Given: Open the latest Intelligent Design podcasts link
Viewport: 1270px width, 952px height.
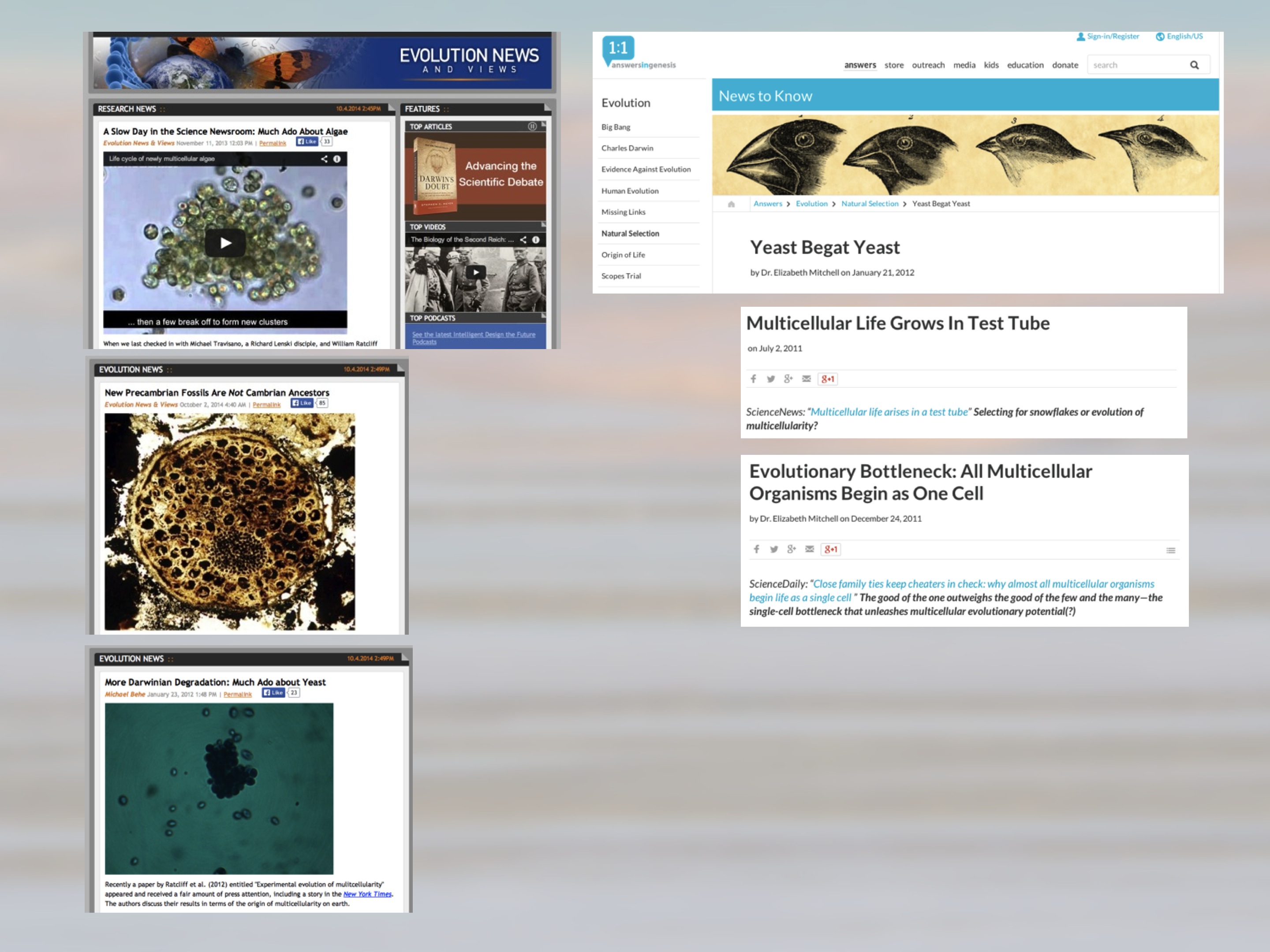Looking at the screenshot, I should [474, 338].
